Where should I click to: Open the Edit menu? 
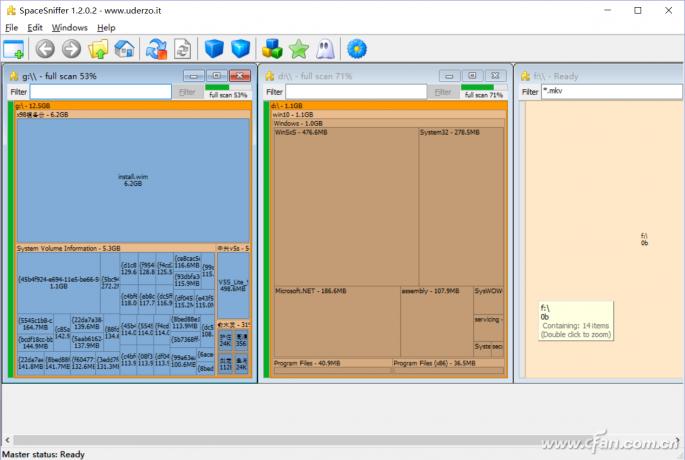(35, 28)
